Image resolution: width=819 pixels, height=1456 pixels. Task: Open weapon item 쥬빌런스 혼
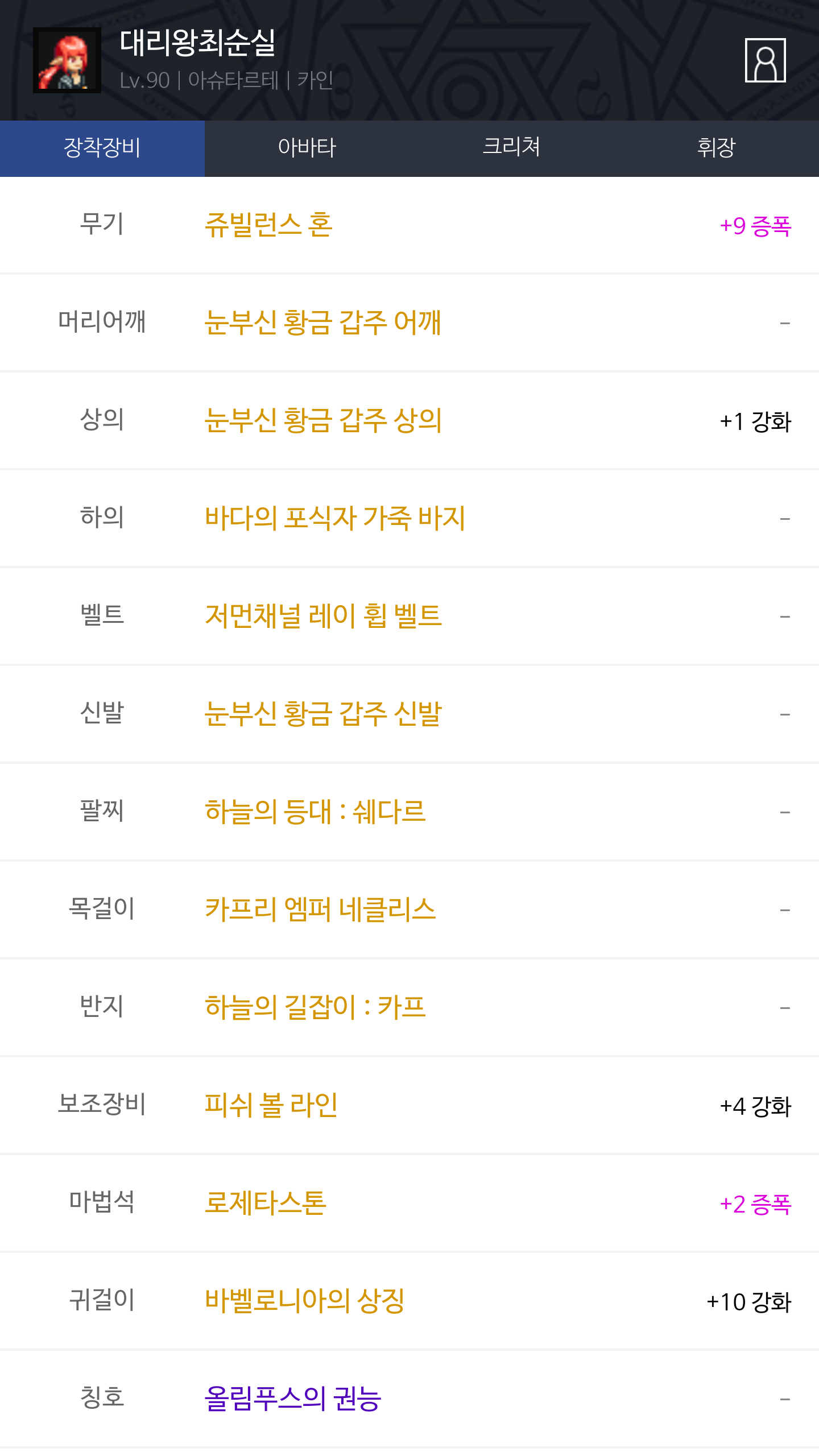click(x=268, y=225)
